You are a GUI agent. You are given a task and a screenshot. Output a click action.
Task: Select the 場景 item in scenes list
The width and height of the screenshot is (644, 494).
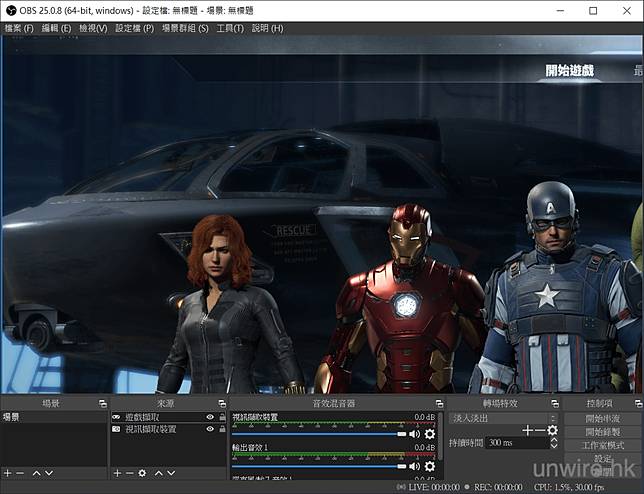click(x=54, y=417)
